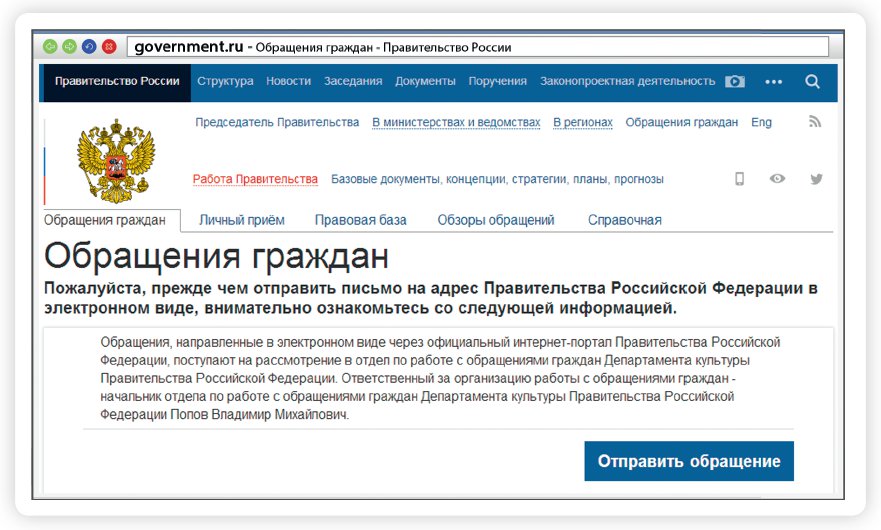This screenshot has height=530, width=881.
Task: Expand the Работа Правительства link
Action: pos(255,179)
